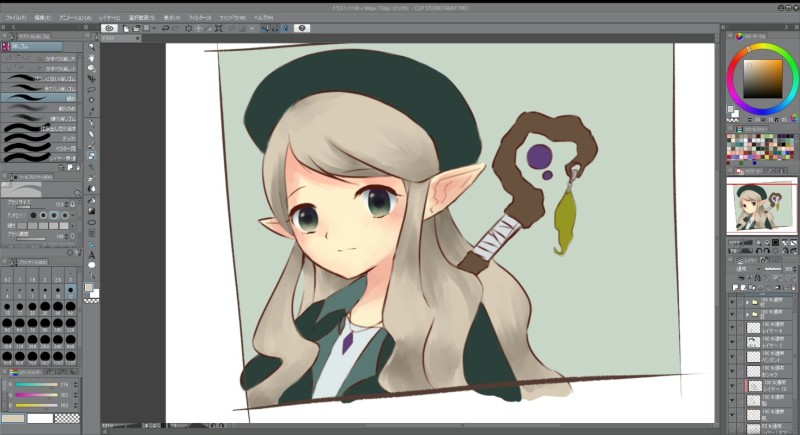
Task: Select the Balloon tool
Action: 92,265
